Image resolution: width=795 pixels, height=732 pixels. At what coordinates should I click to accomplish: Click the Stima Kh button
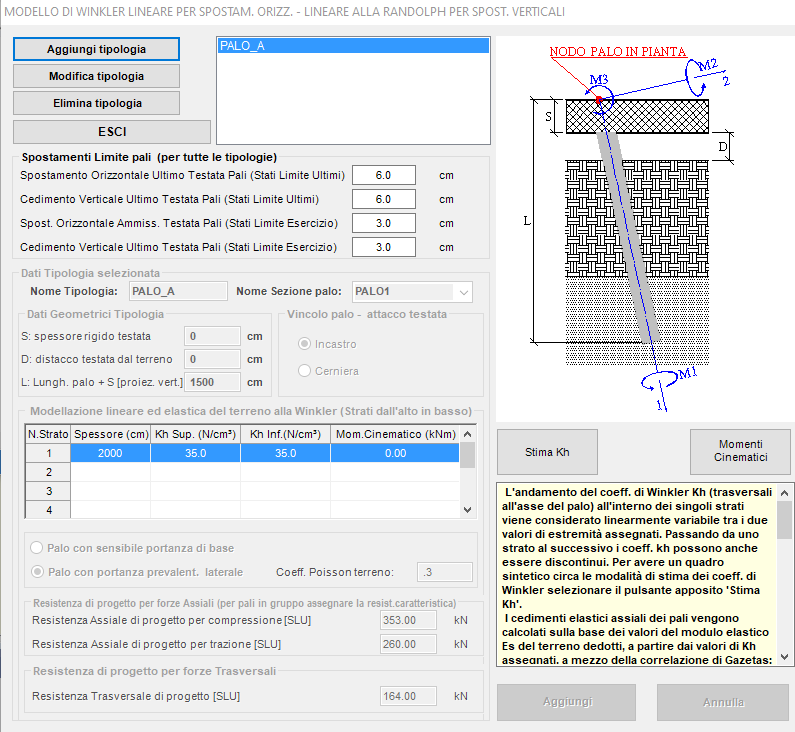click(x=547, y=452)
